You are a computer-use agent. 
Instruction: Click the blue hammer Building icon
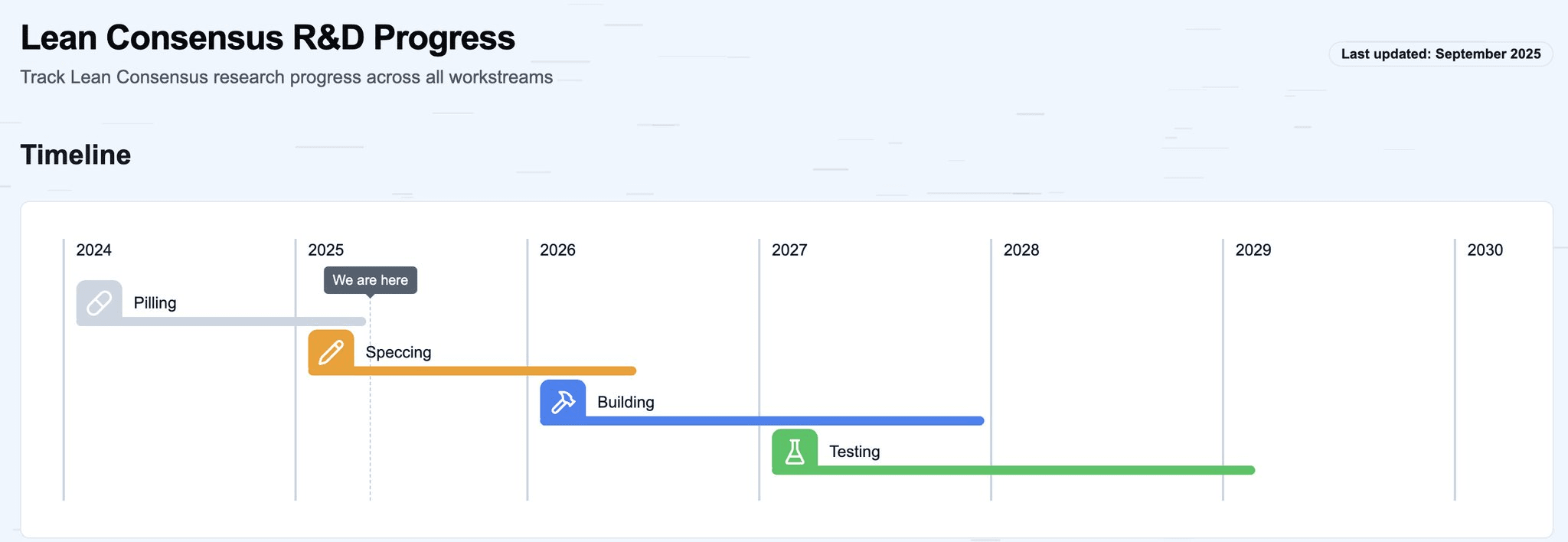[x=563, y=402]
